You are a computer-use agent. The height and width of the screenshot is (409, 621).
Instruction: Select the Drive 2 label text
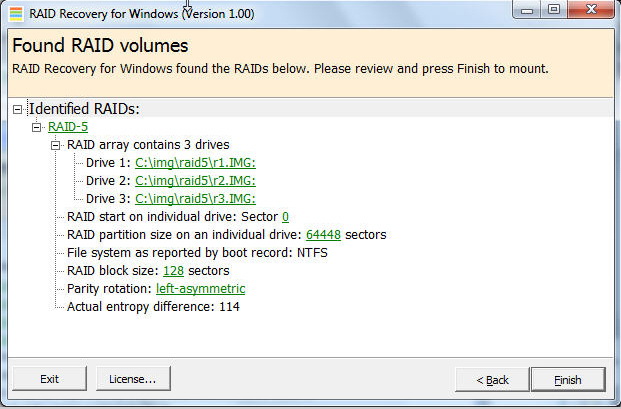(x=108, y=181)
